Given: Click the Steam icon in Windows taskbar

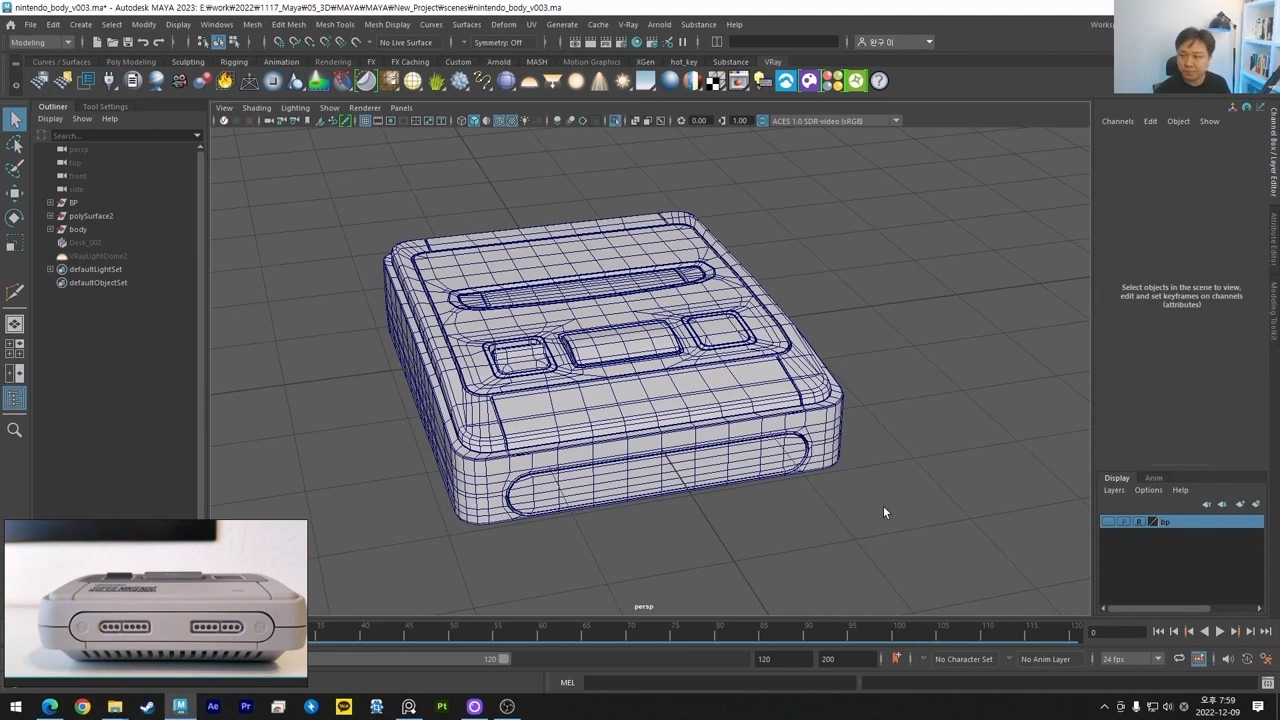Looking at the screenshot, I should (x=147, y=707).
